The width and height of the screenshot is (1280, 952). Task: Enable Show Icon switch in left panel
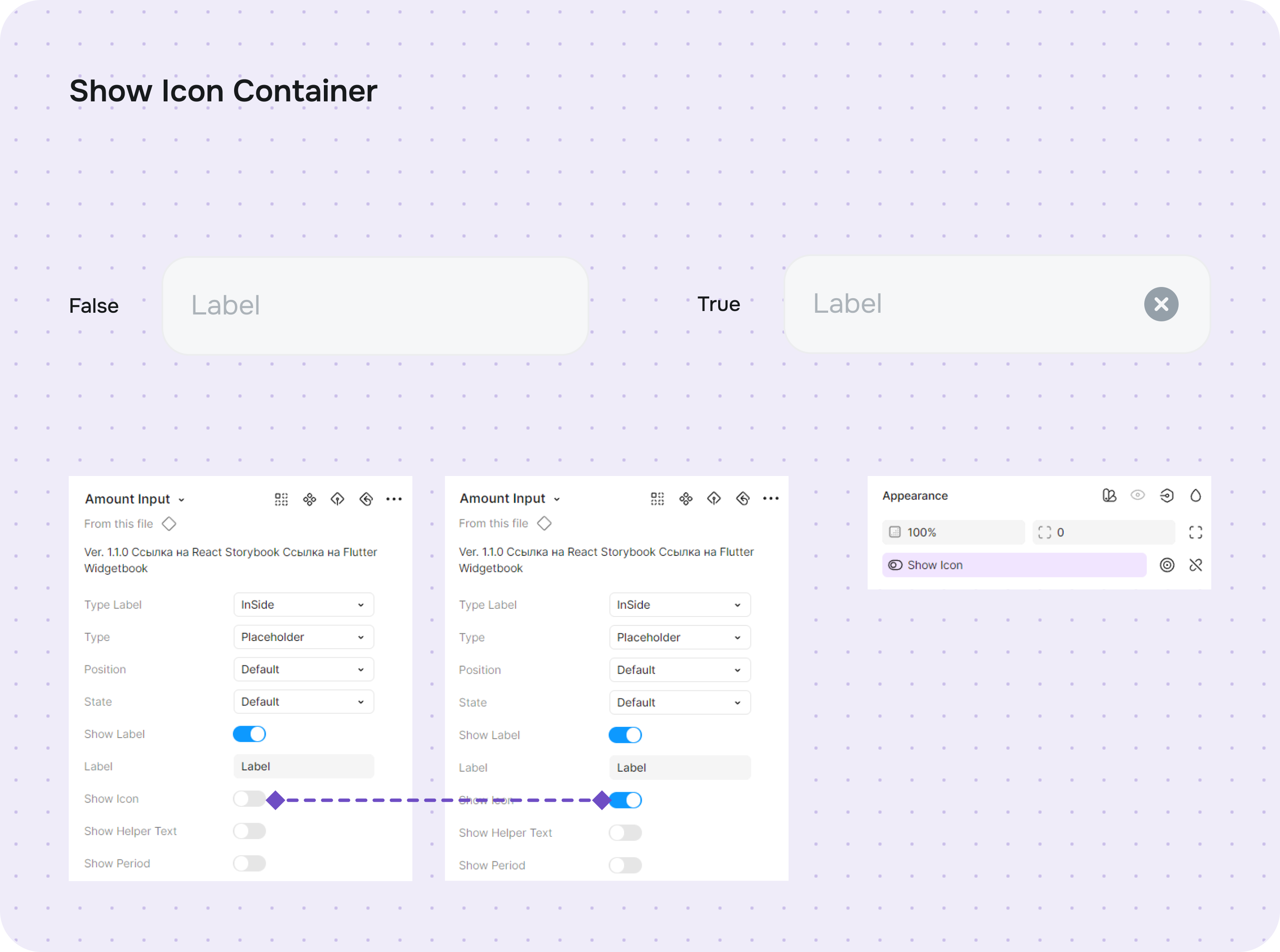click(250, 799)
